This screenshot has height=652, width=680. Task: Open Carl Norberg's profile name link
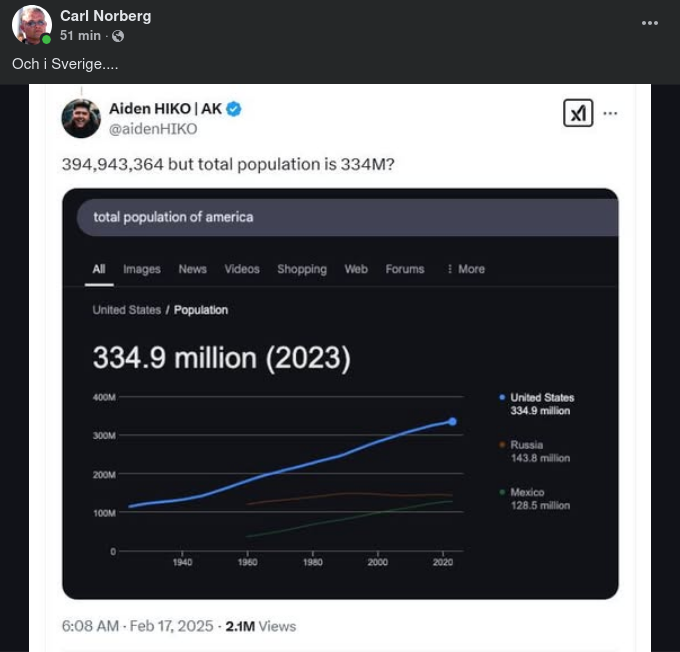pyautogui.click(x=105, y=16)
